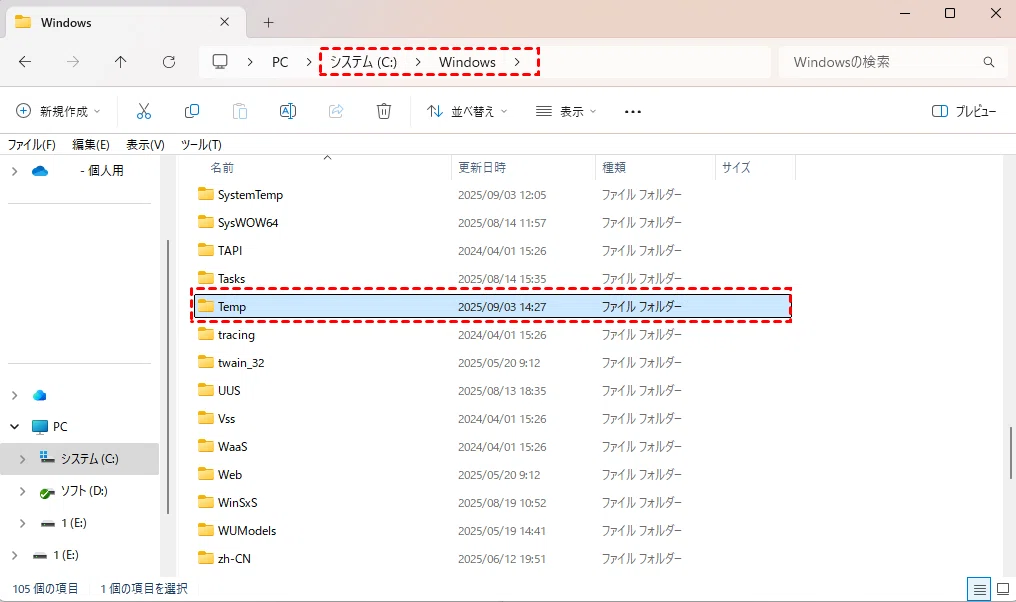Screen dimensions: 1016x602
Task: Open the View dropdown in toolbar
Action: pyautogui.click(x=566, y=111)
